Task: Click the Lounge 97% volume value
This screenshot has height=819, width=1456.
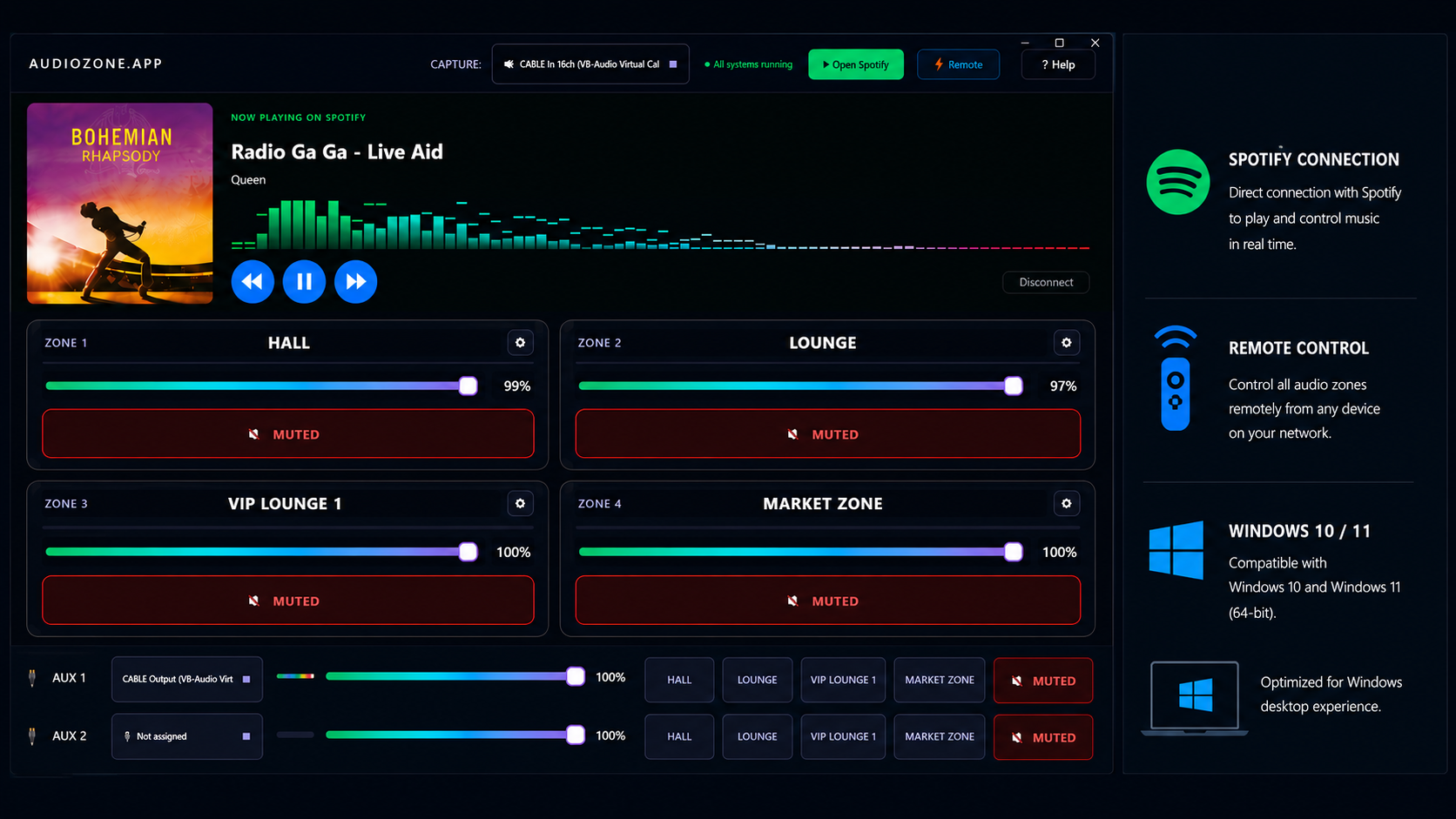Action: [x=1062, y=386]
